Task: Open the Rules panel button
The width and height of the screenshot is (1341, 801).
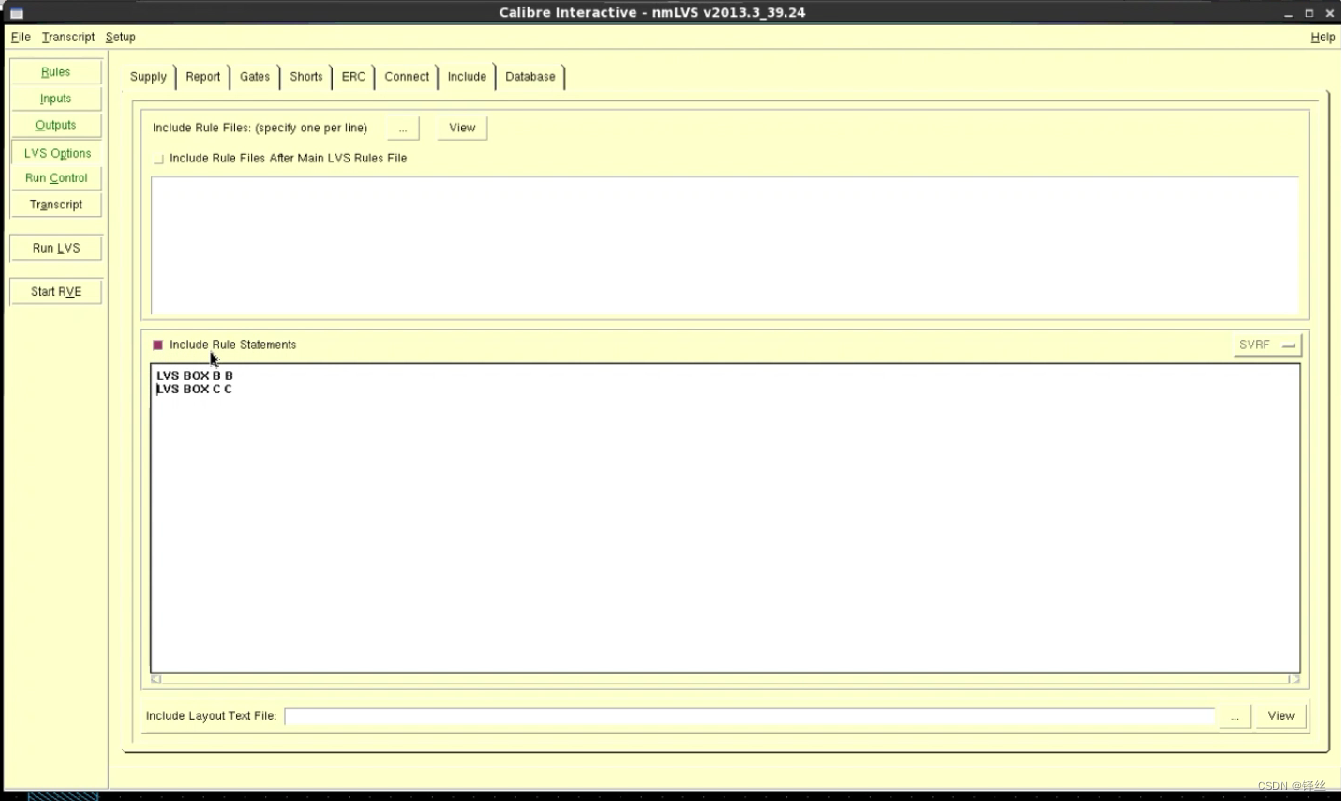Action: pos(56,72)
